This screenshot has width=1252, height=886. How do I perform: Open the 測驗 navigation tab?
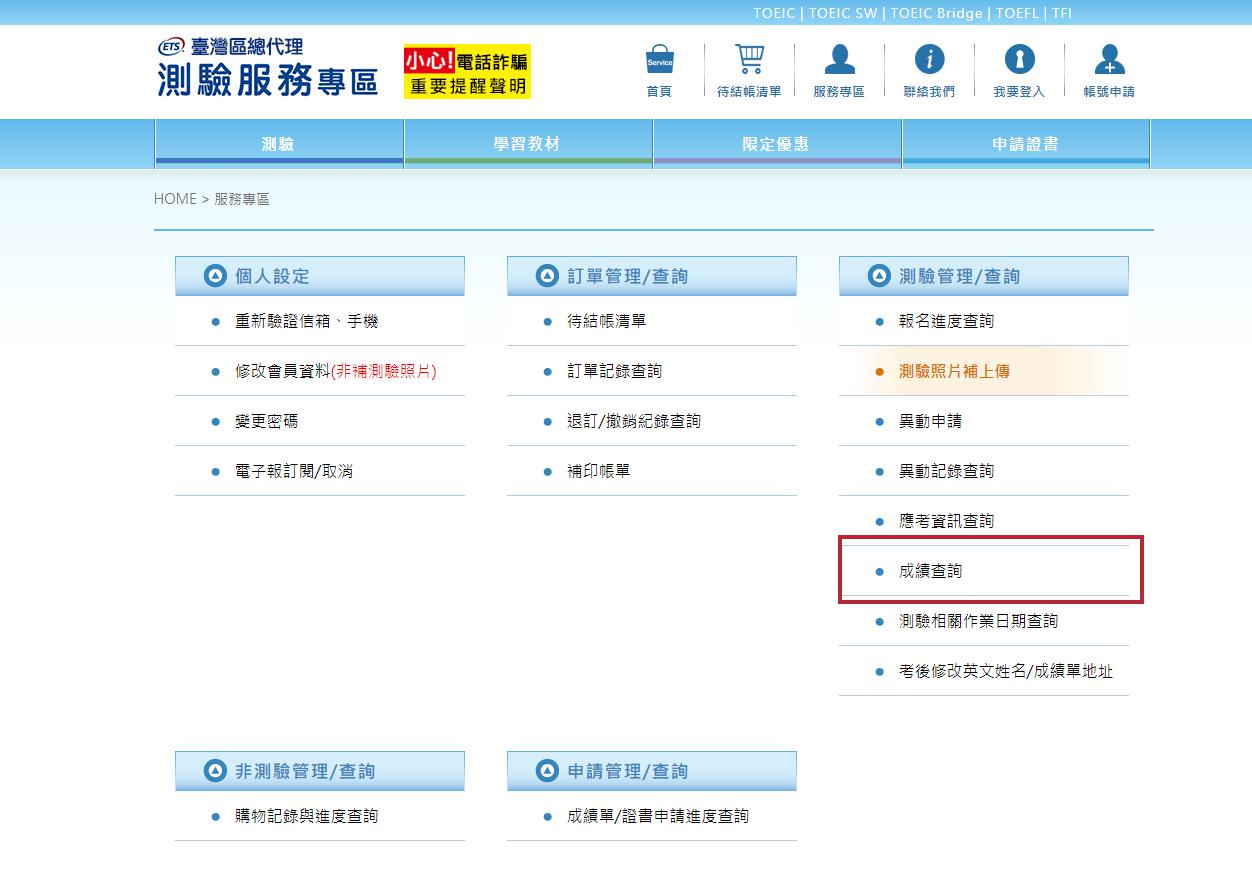(279, 144)
